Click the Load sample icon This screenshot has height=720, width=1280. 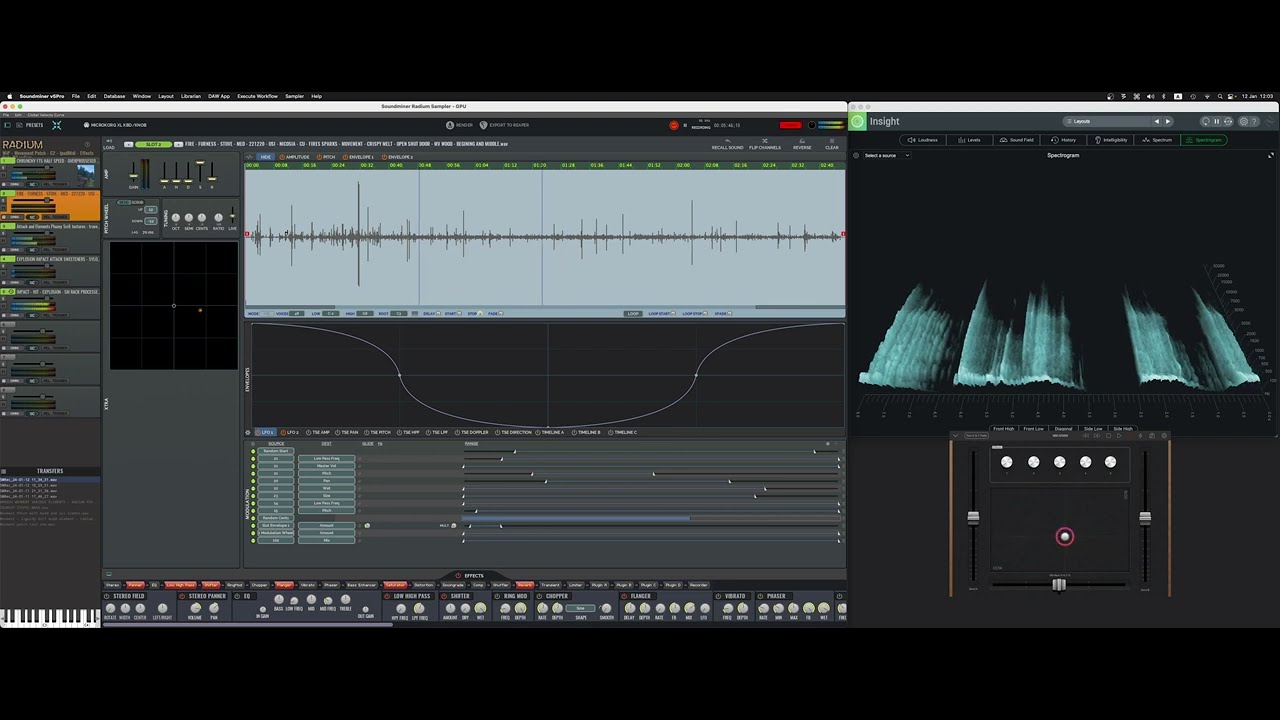click(x=108, y=143)
